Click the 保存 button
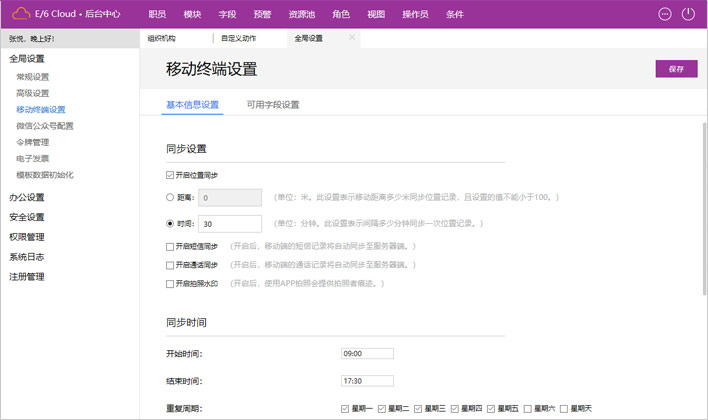Image resolution: width=708 pixels, height=420 pixels. point(676,69)
